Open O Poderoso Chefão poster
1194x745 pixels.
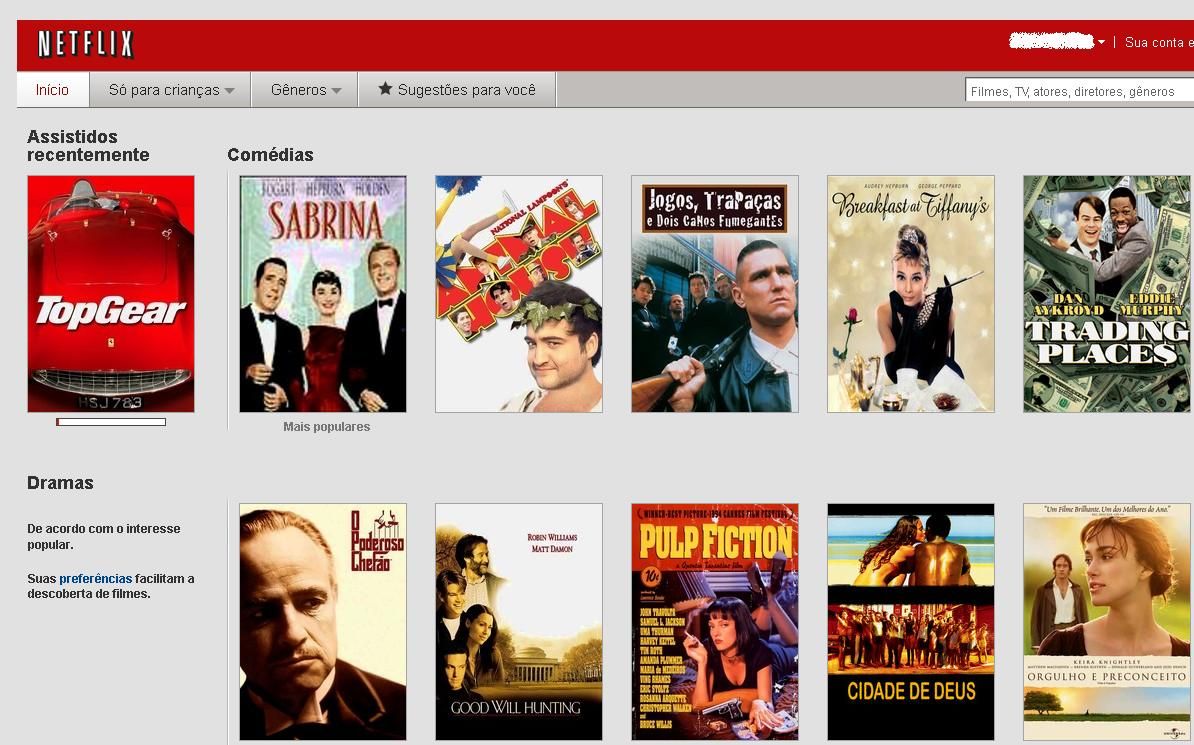[x=323, y=622]
